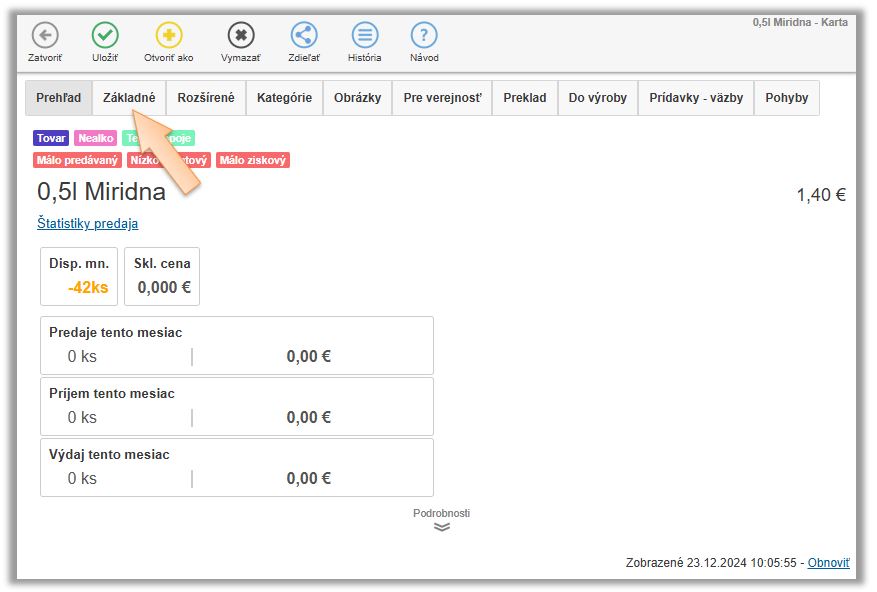Screen dimensions: 877x592
Task: Select the Kategórie tab
Action: point(284,98)
